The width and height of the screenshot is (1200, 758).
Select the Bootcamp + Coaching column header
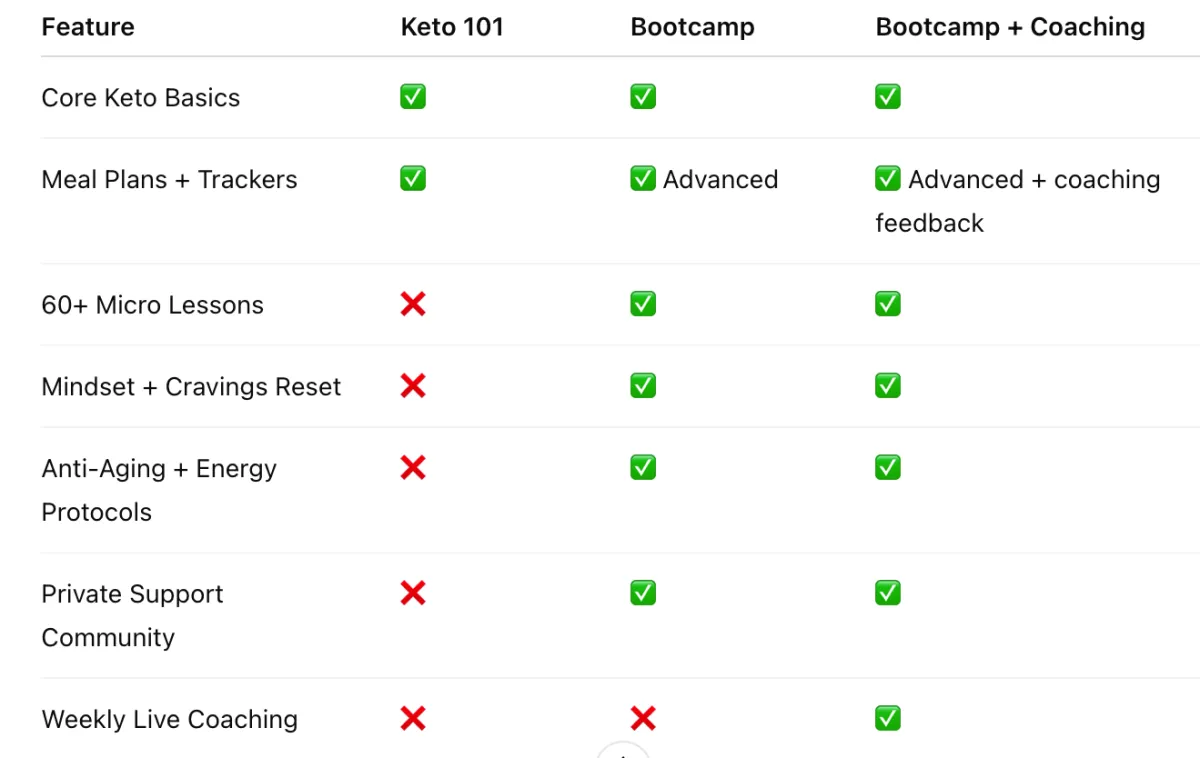tap(1010, 27)
